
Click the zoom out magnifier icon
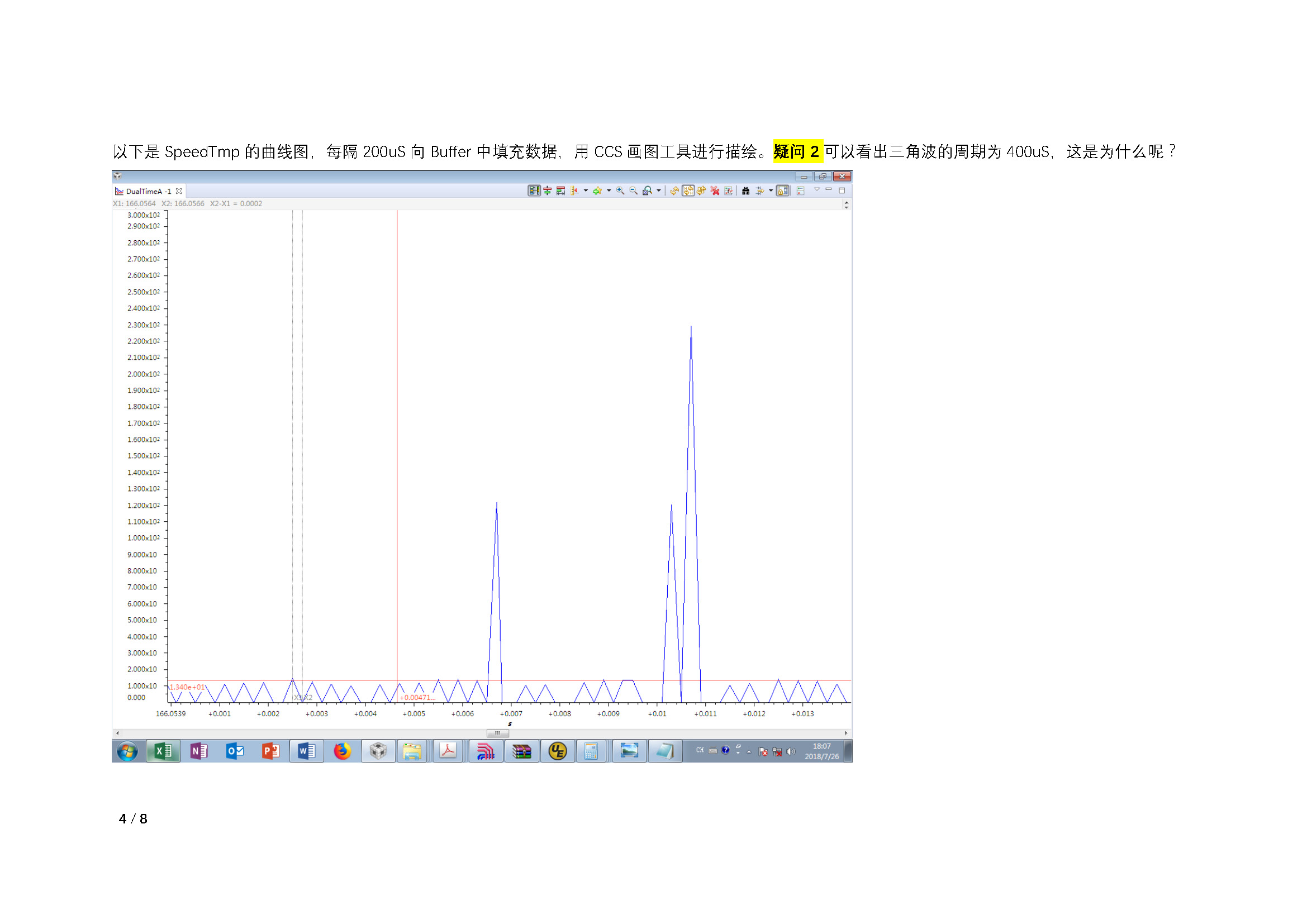pos(634,191)
